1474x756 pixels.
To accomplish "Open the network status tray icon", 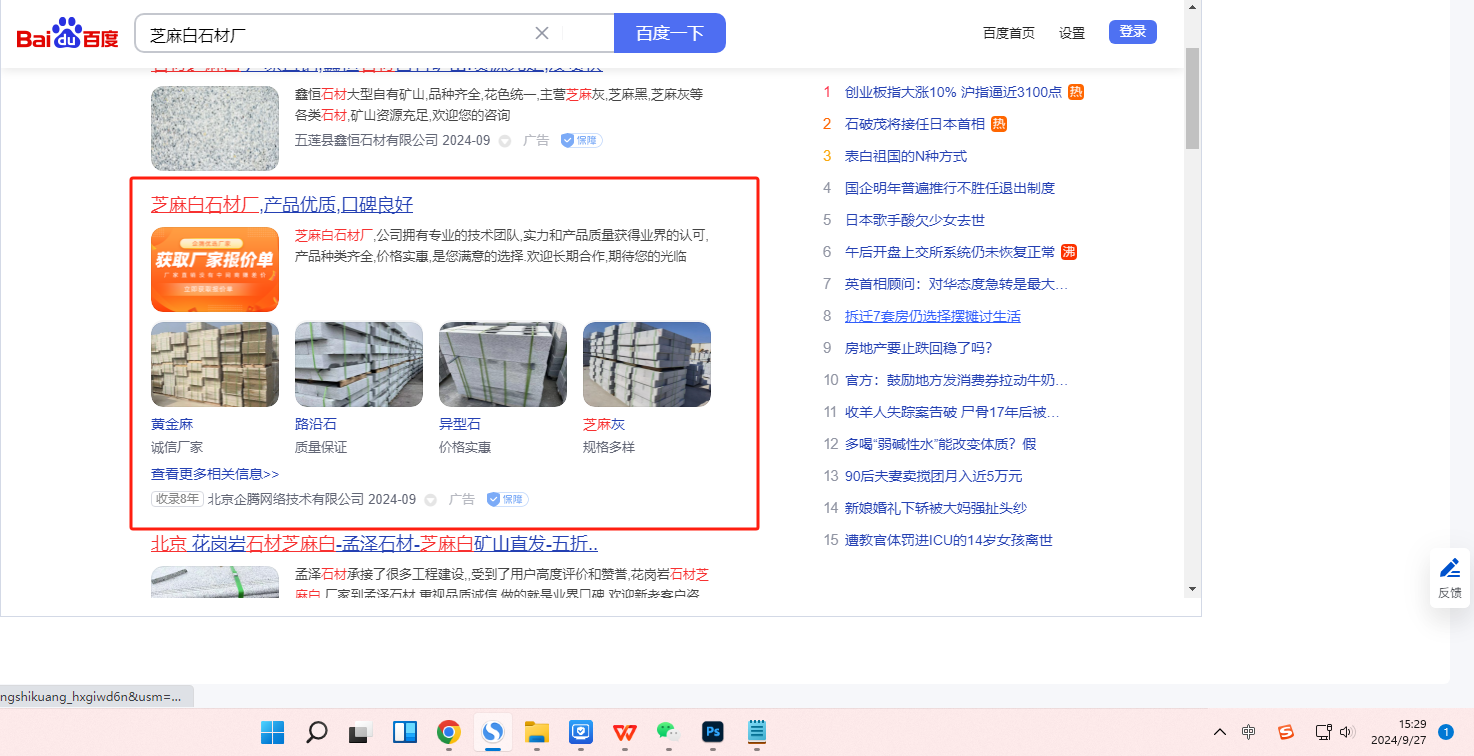I will coord(1323,732).
